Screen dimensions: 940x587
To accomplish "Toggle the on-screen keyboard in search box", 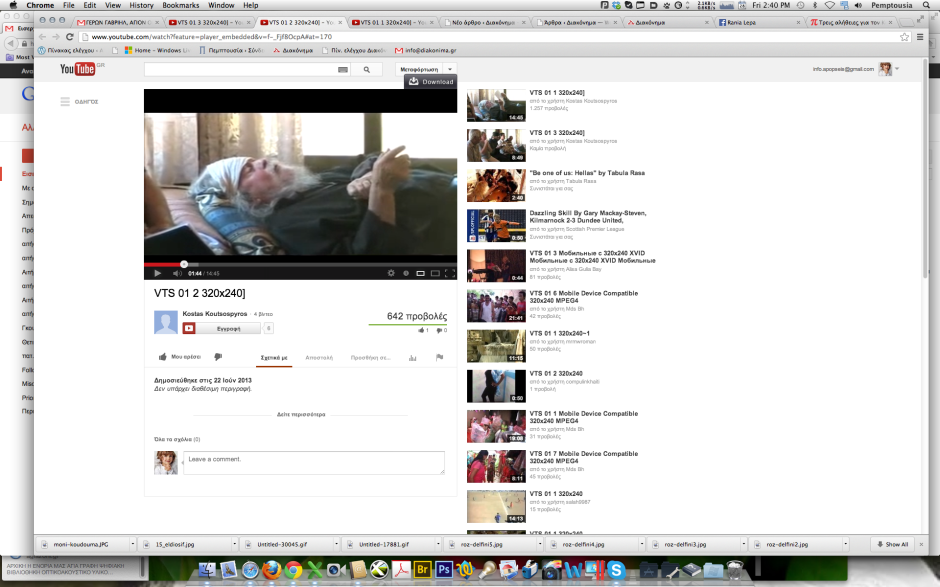I will 343,70.
